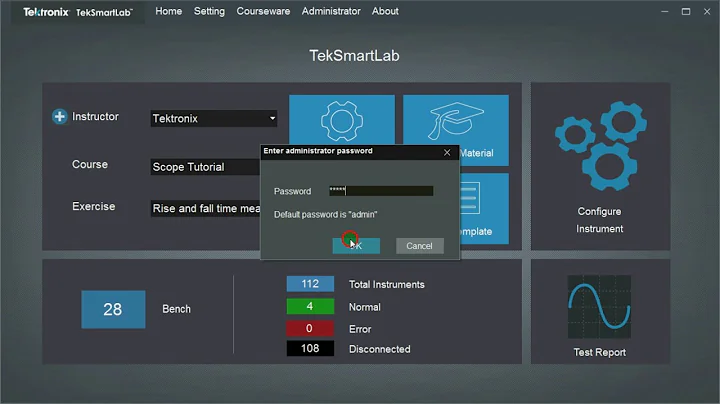Open the Exercise dropdown Rise and fall time

coord(205,208)
